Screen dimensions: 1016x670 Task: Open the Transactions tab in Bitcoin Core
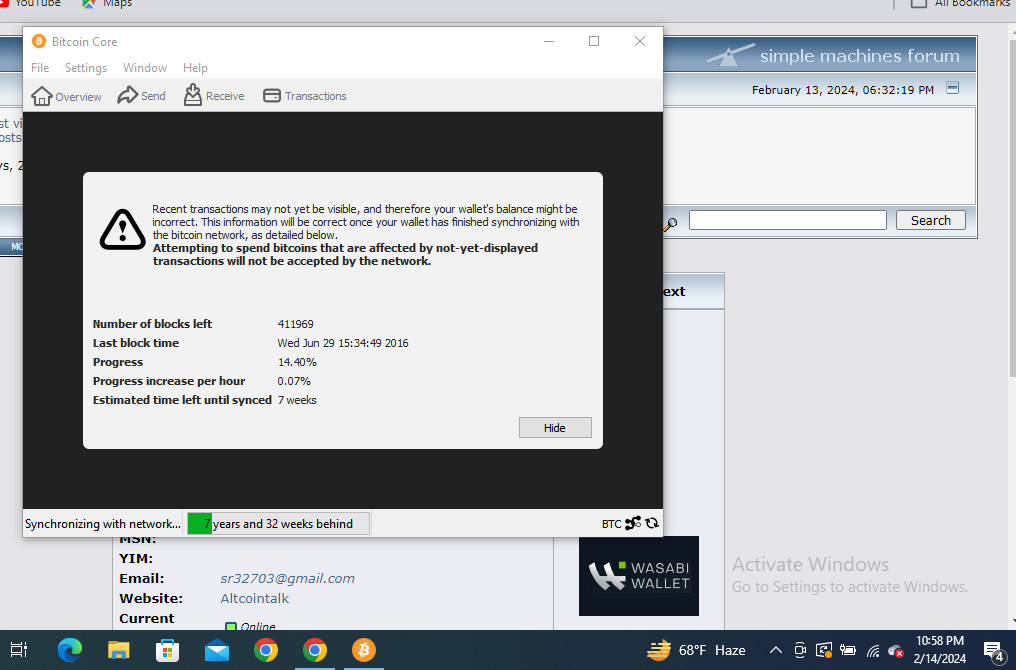coord(305,96)
